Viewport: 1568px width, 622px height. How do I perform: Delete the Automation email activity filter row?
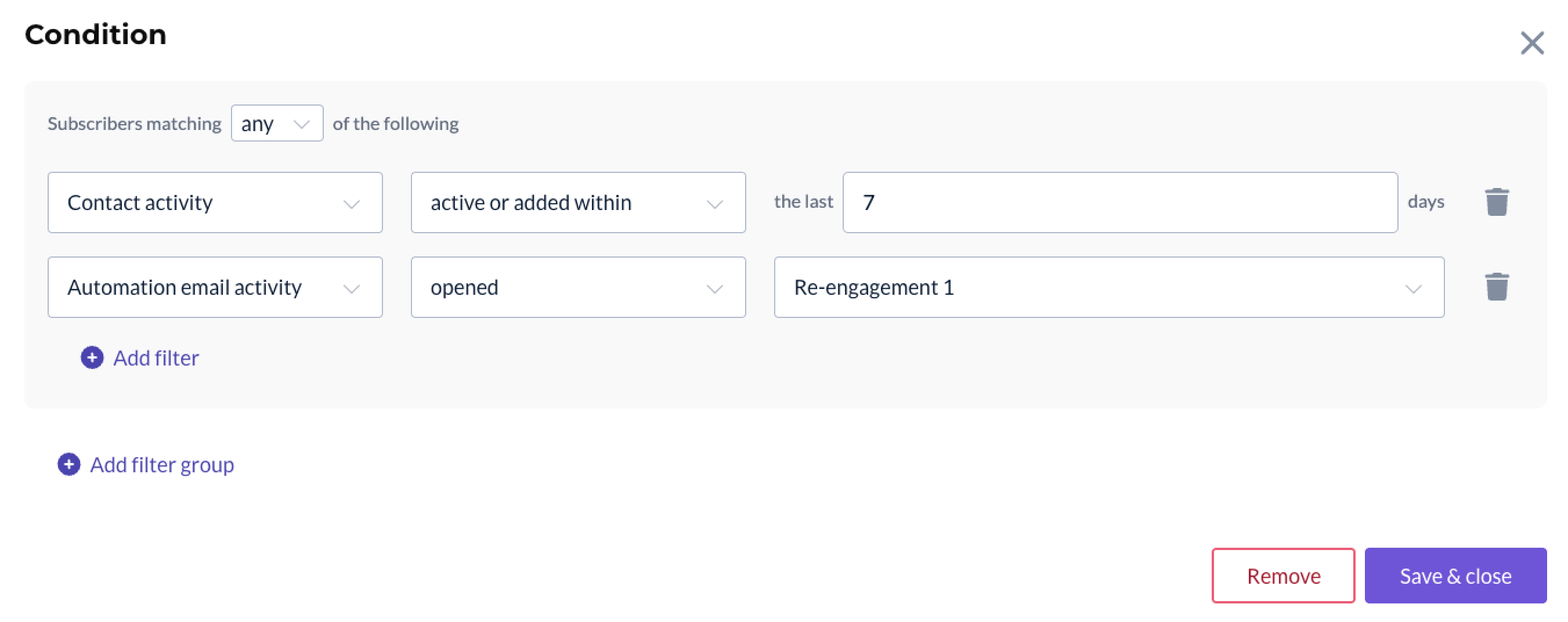click(x=1496, y=287)
